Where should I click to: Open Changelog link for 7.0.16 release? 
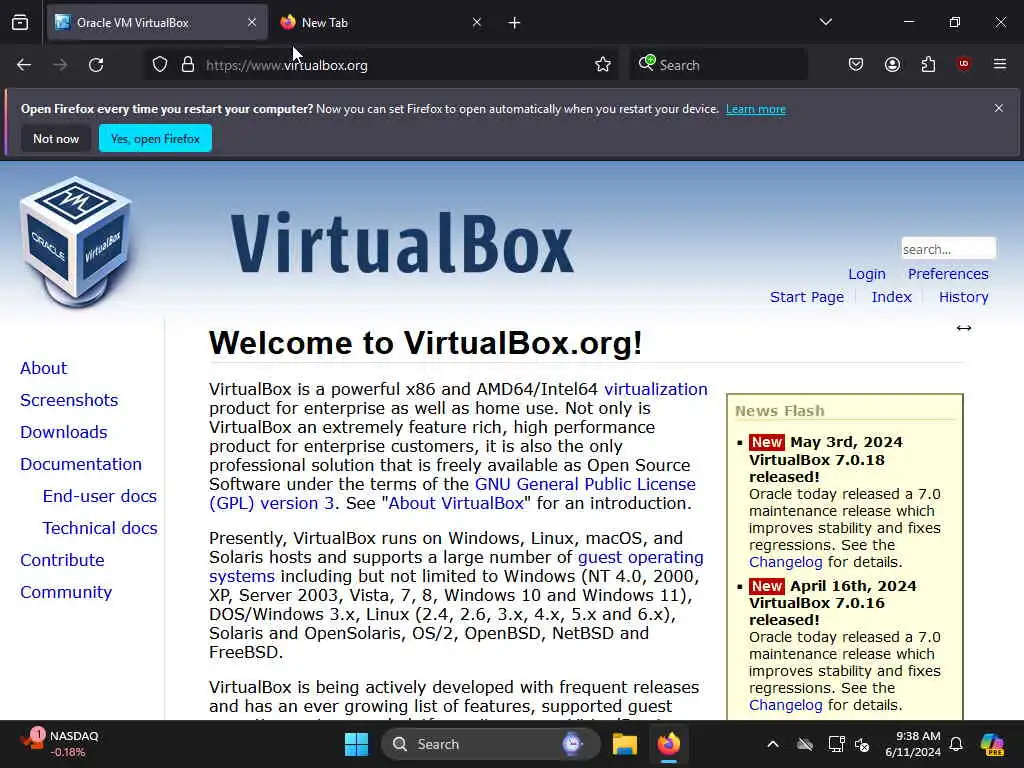(786, 705)
